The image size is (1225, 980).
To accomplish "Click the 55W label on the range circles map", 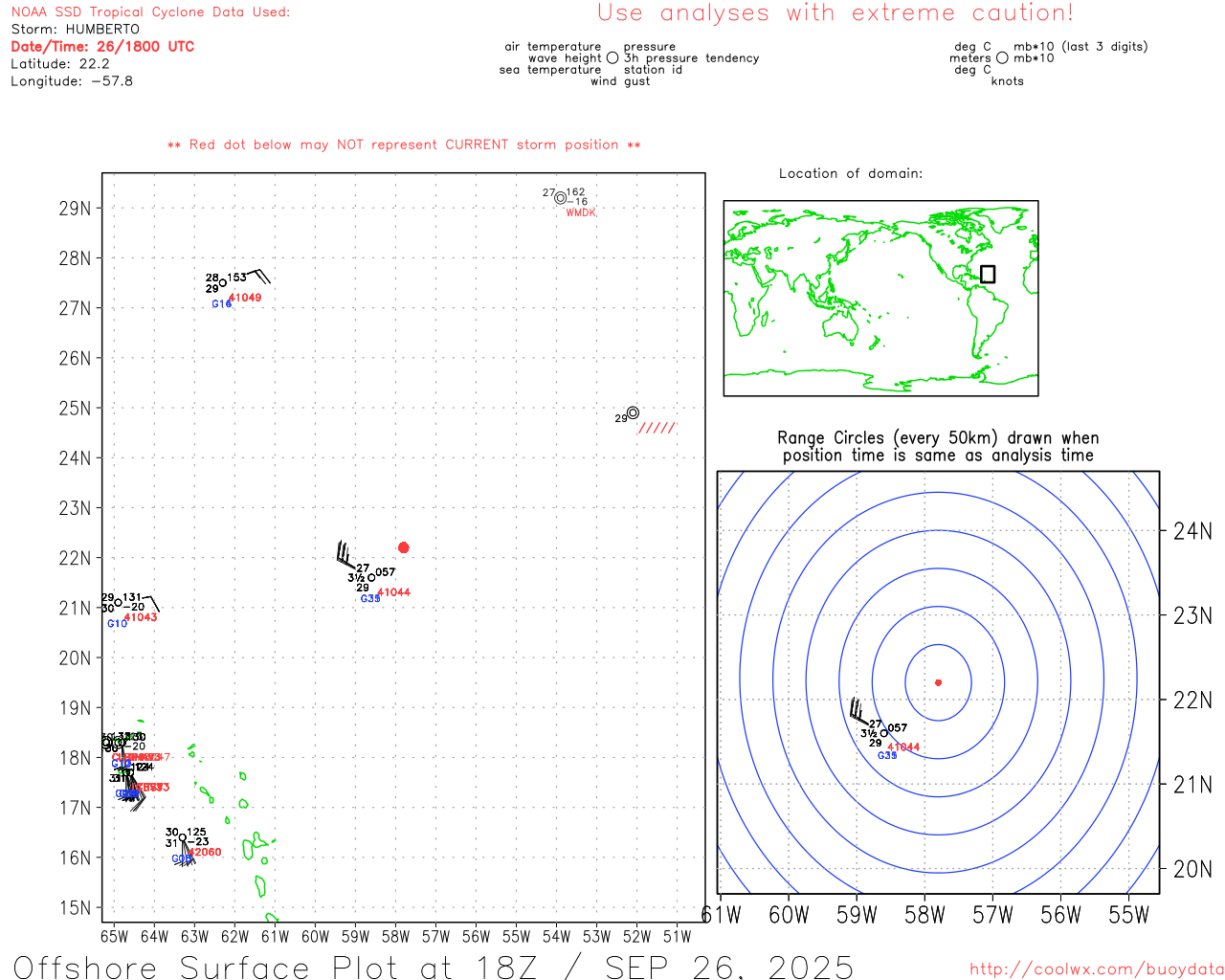I will coord(1128,915).
